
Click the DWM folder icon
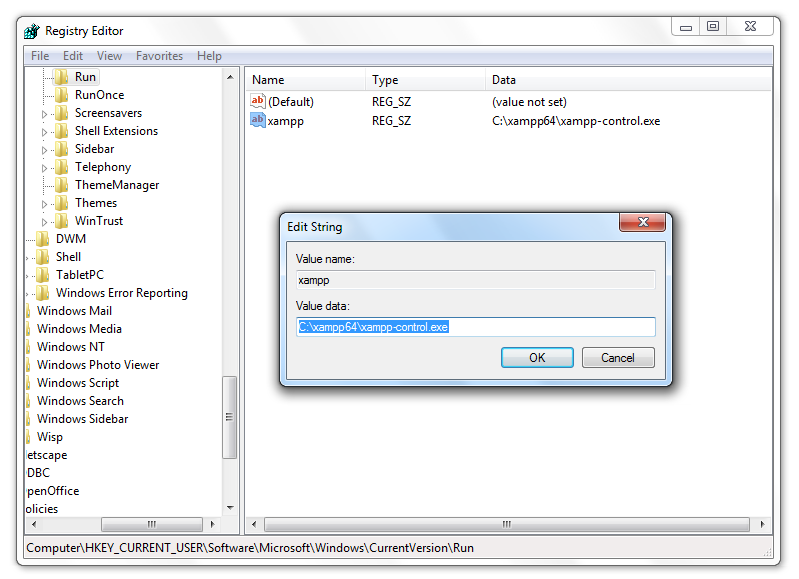coord(42,239)
